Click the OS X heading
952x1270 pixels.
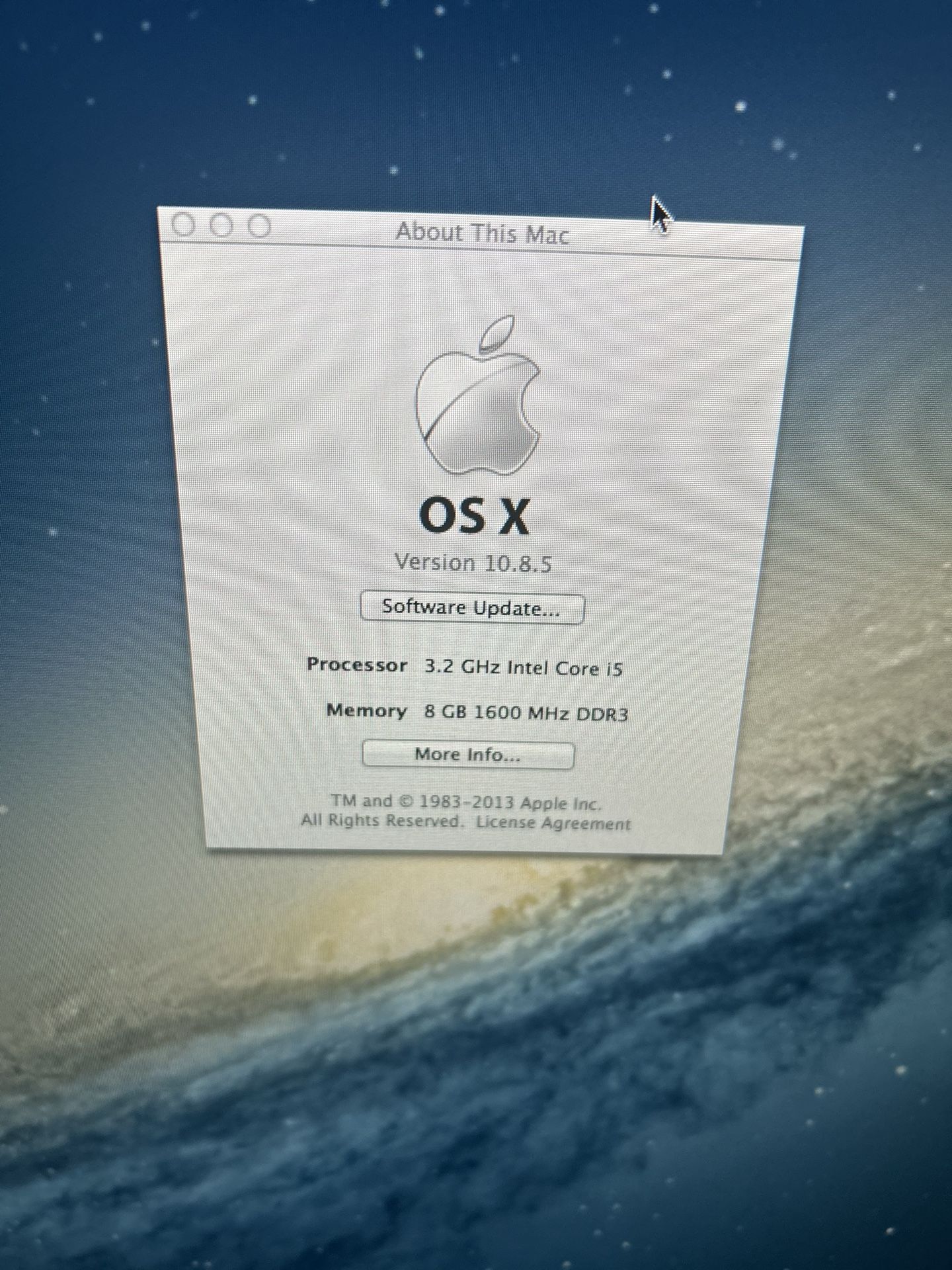pos(475,516)
